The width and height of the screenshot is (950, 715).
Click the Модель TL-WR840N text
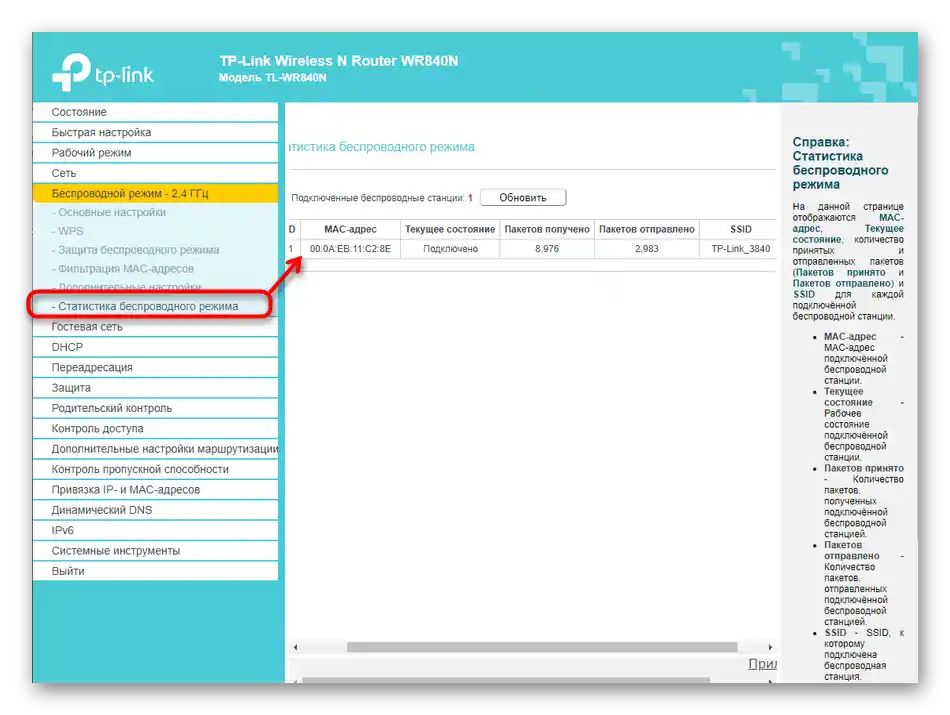pyautogui.click(x=273, y=78)
